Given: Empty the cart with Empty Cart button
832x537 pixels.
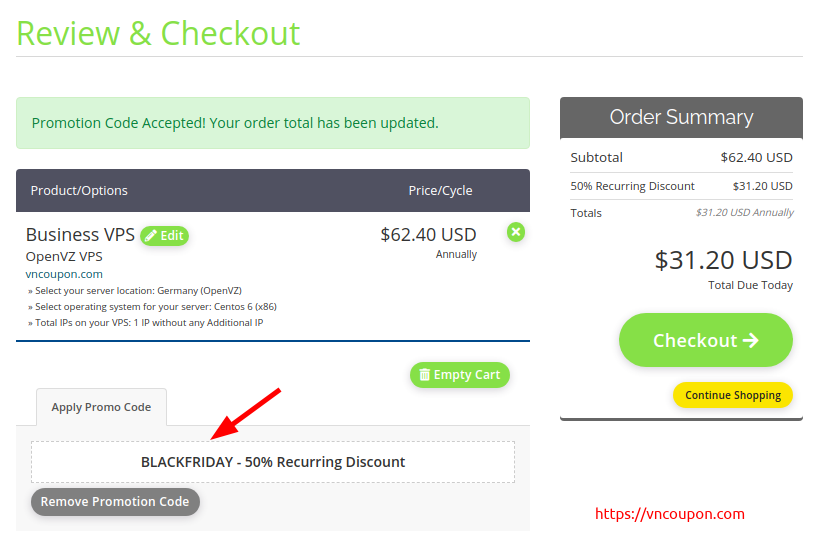Looking at the screenshot, I should point(460,375).
